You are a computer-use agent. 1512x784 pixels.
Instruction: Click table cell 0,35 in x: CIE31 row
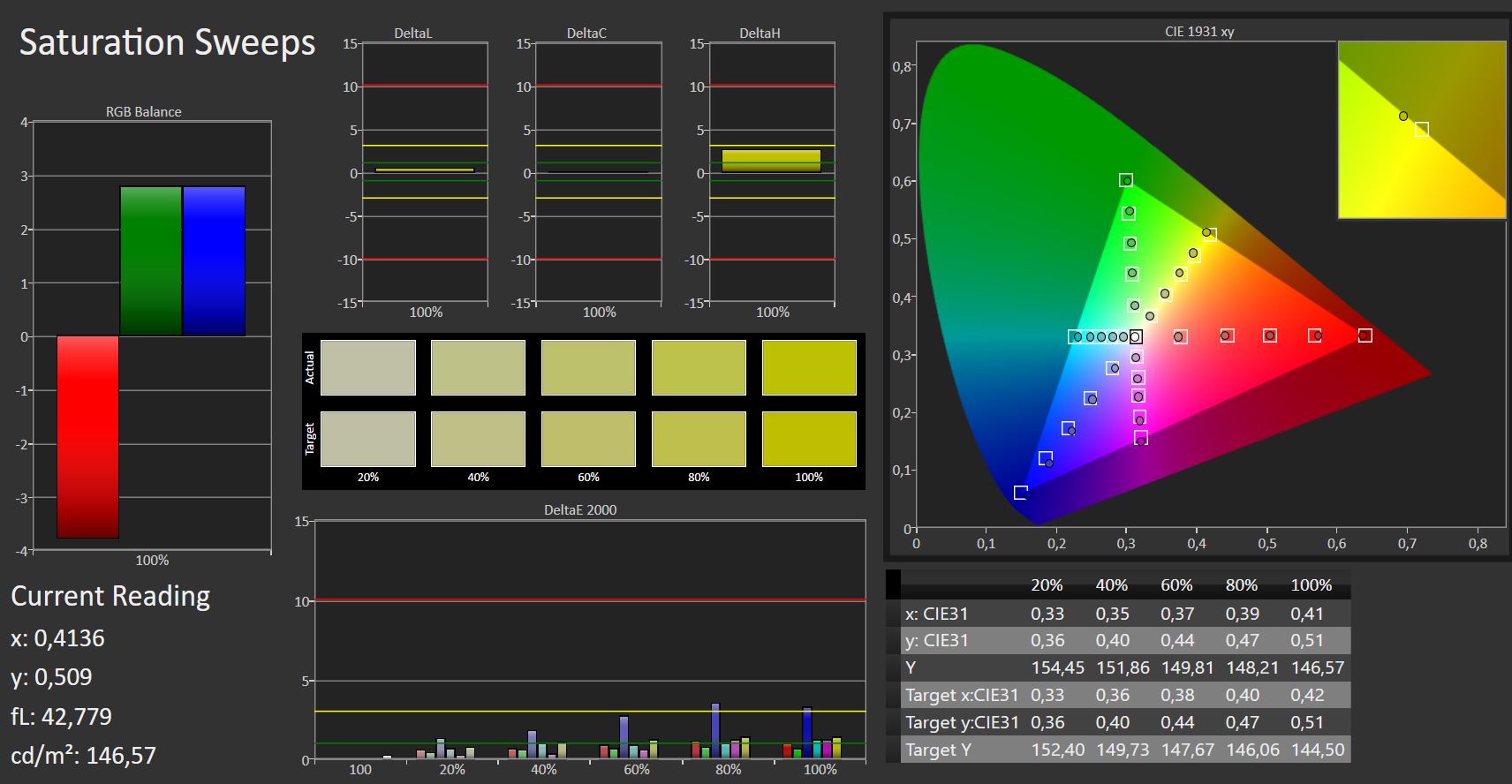[x=1112, y=614]
